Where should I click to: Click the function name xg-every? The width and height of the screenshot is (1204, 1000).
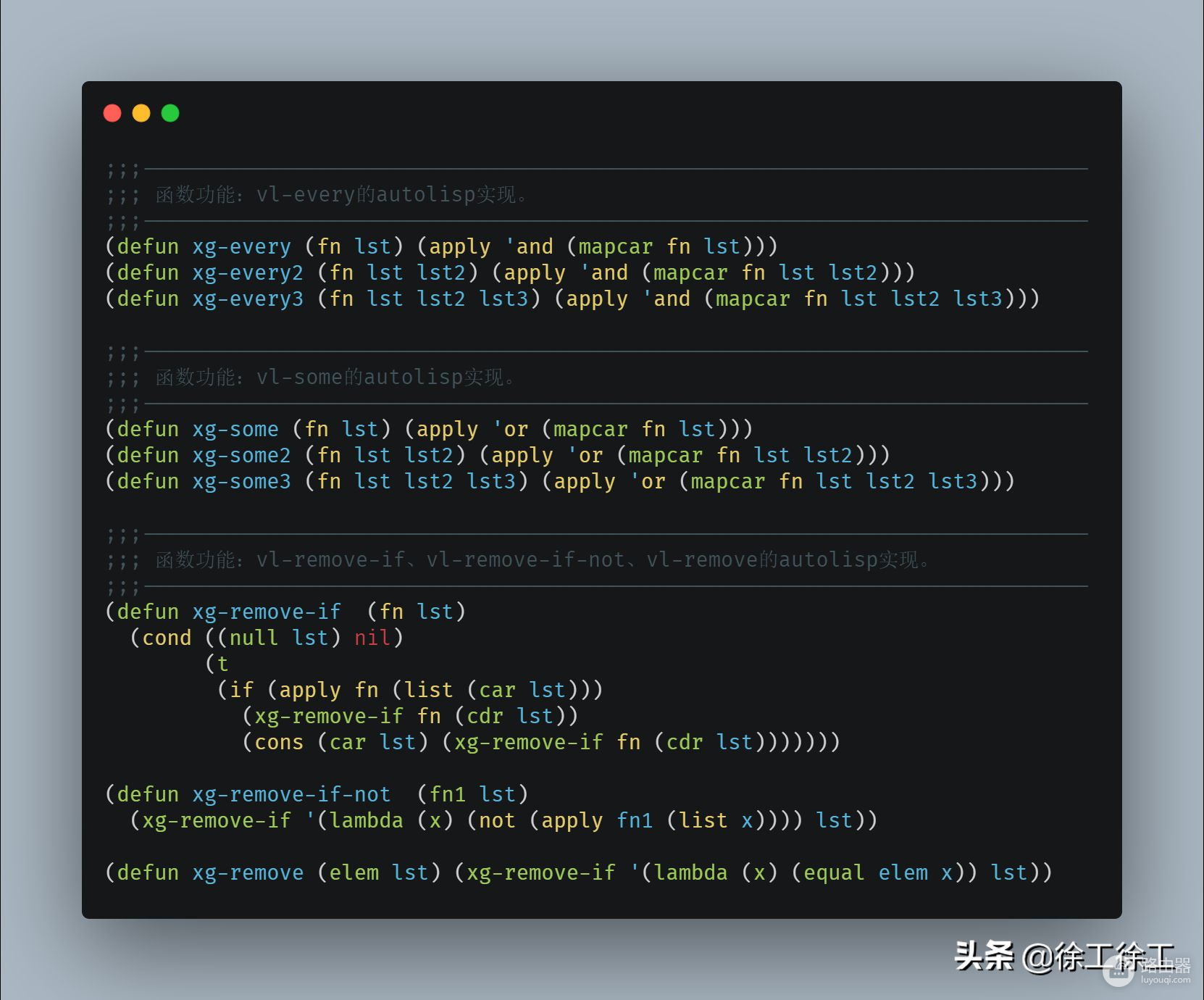click(241, 247)
